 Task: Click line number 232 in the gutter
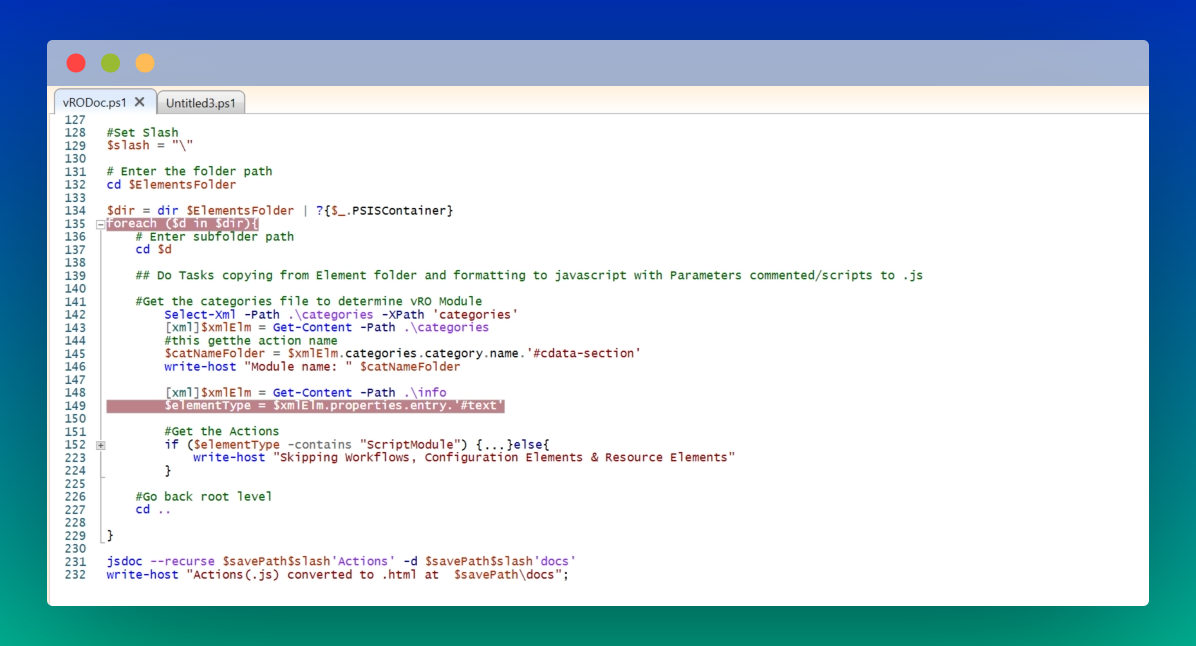coord(74,574)
